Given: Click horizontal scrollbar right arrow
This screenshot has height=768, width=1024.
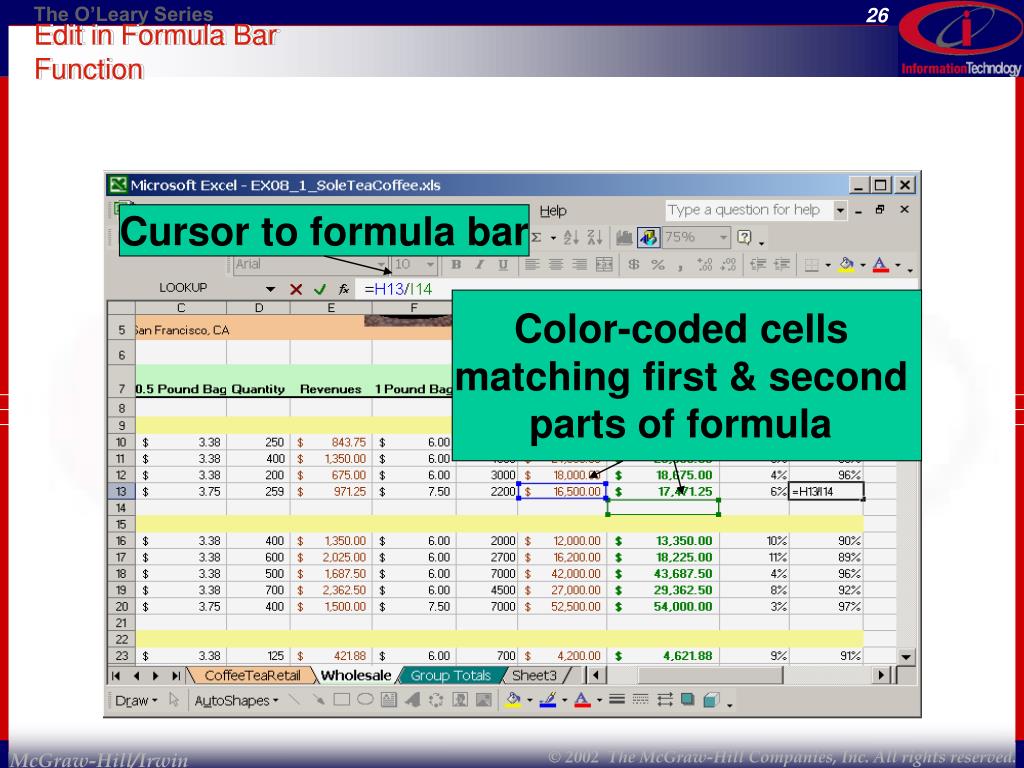Looking at the screenshot, I should click(x=881, y=675).
